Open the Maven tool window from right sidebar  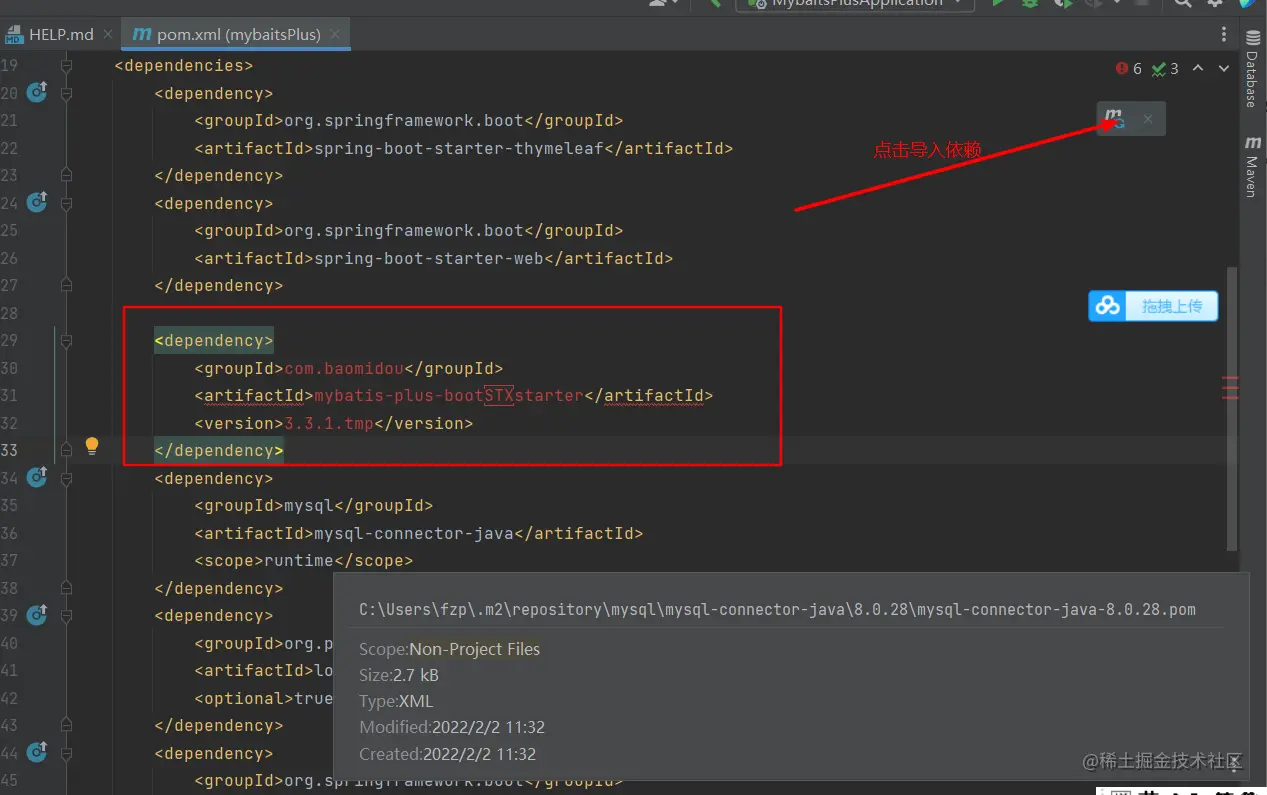tap(1252, 144)
